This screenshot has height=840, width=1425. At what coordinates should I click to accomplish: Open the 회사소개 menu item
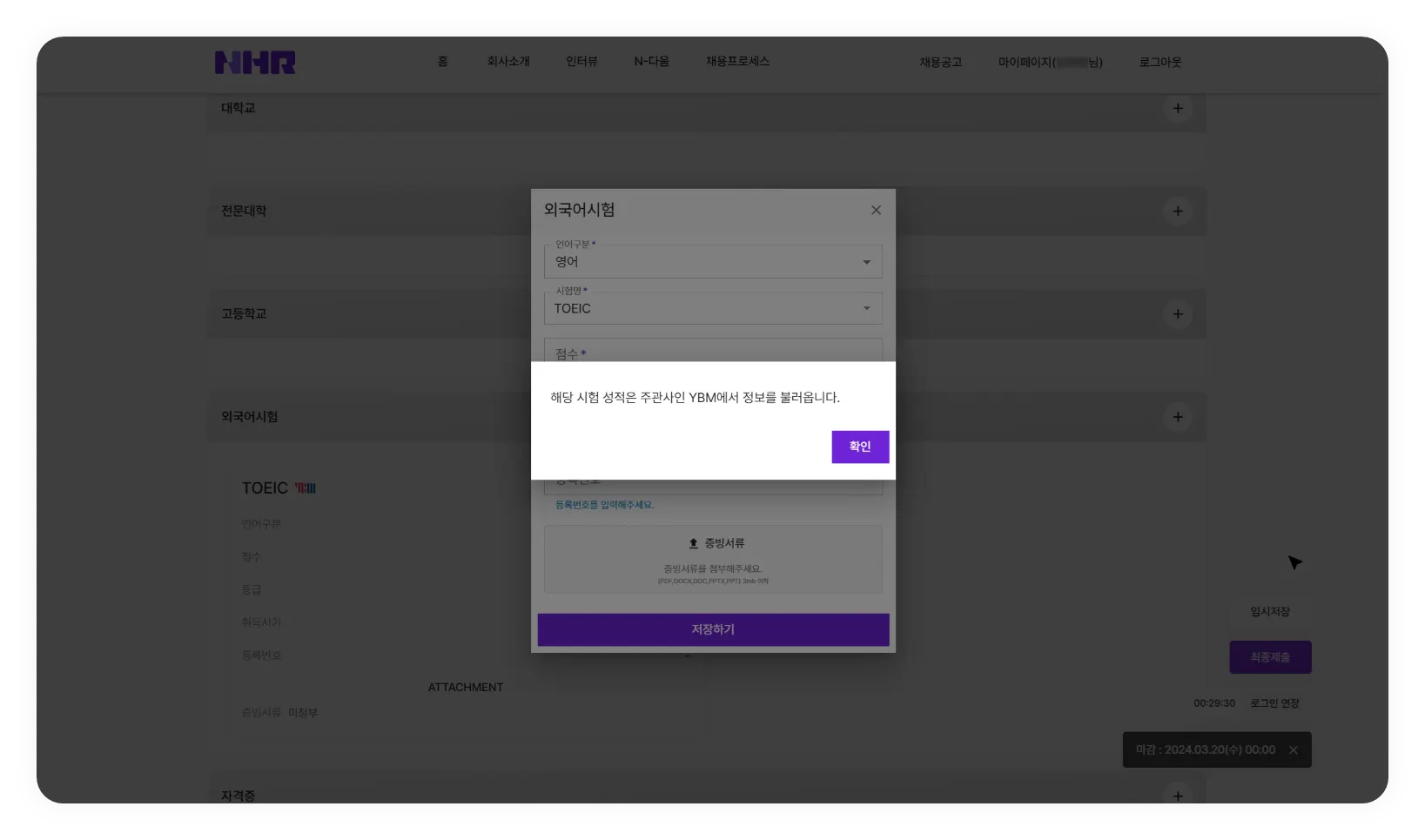tap(508, 61)
